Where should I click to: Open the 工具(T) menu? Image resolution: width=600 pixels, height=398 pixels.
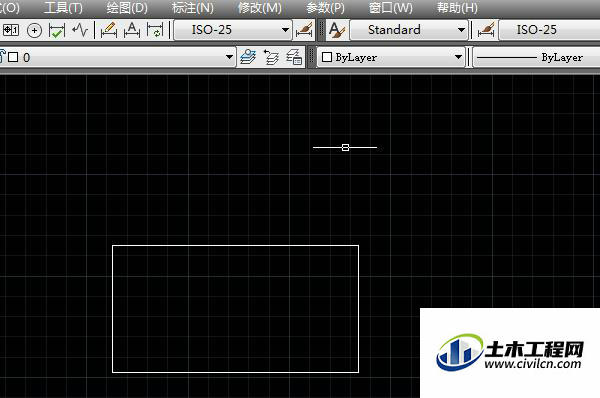pyautogui.click(x=63, y=8)
